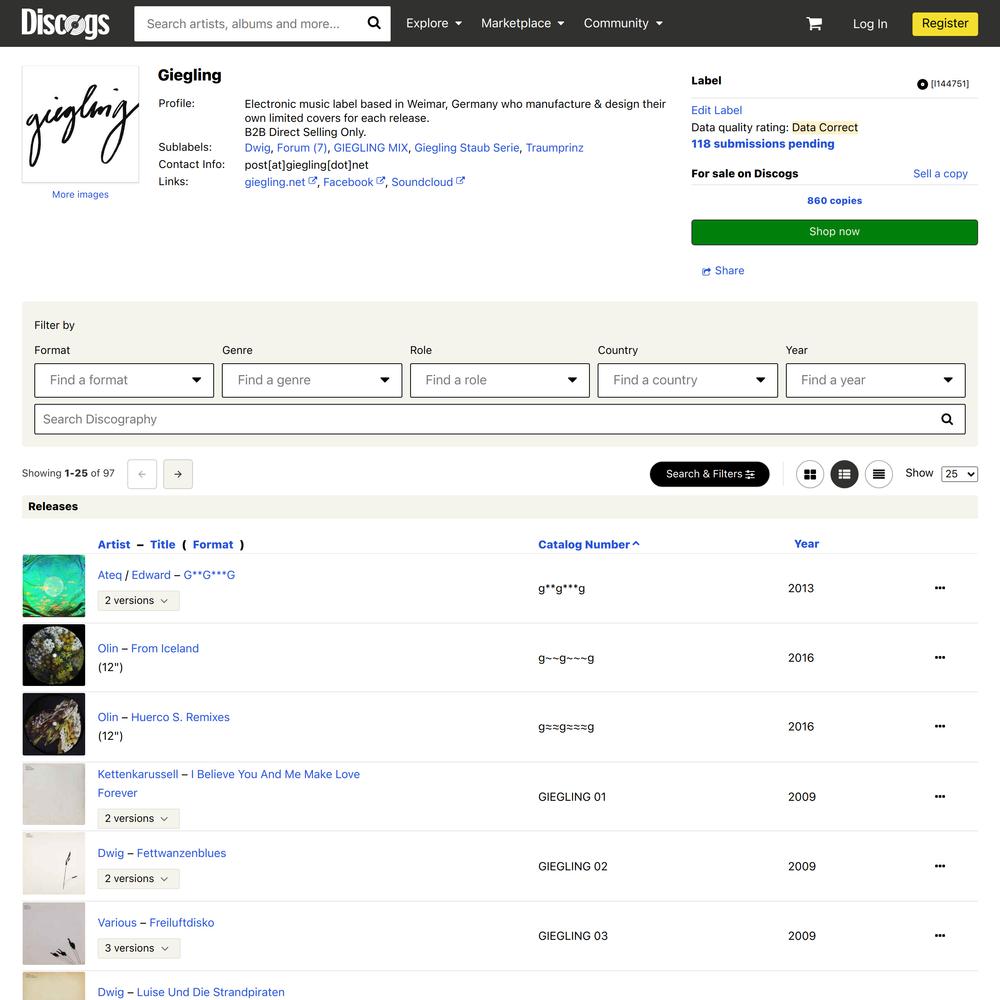Open more options for GIEGLING 03 release
Viewport: 1000px width, 1000px height.
[x=940, y=936]
